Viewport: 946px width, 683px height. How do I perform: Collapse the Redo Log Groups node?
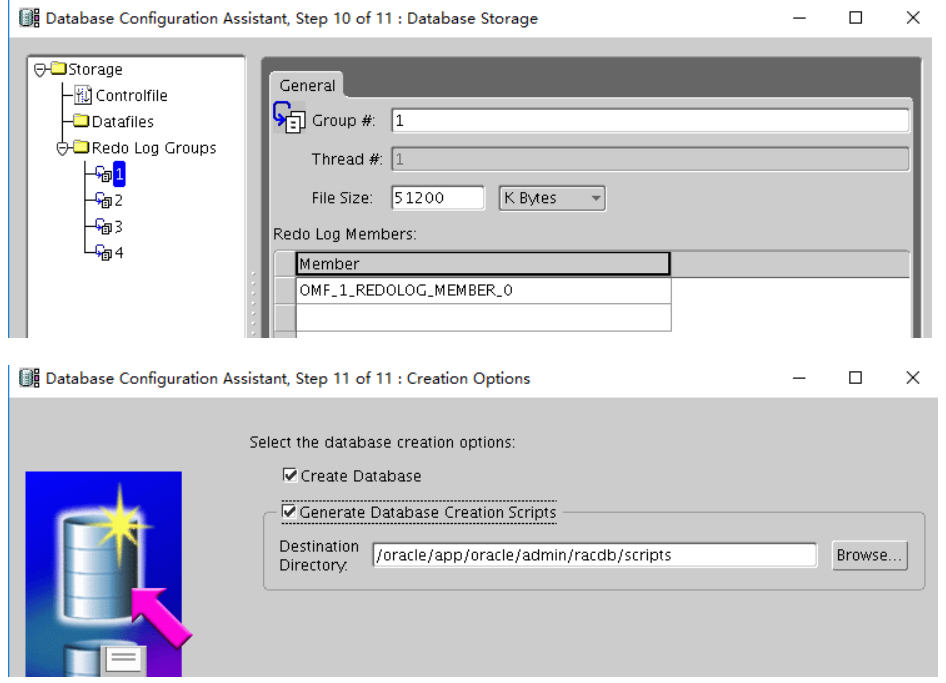pyautogui.click(x=62, y=148)
